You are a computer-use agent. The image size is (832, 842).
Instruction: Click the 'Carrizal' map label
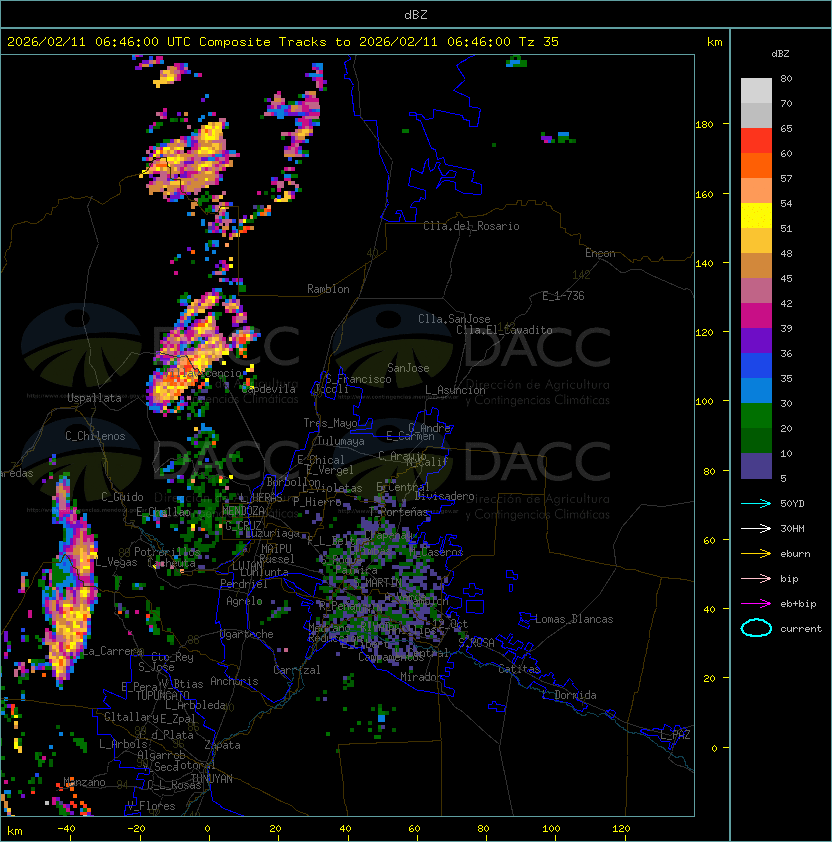click(297, 670)
